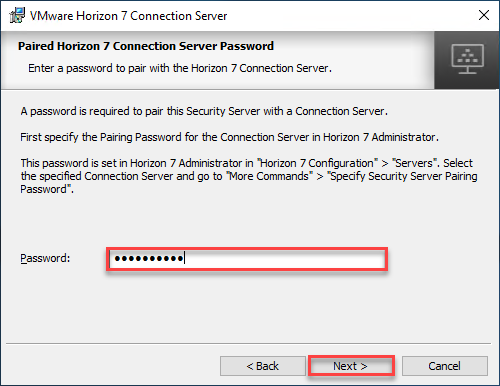This screenshot has height=386, width=500.
Task: Click the Password label
Action: click(x=45, y=258)
